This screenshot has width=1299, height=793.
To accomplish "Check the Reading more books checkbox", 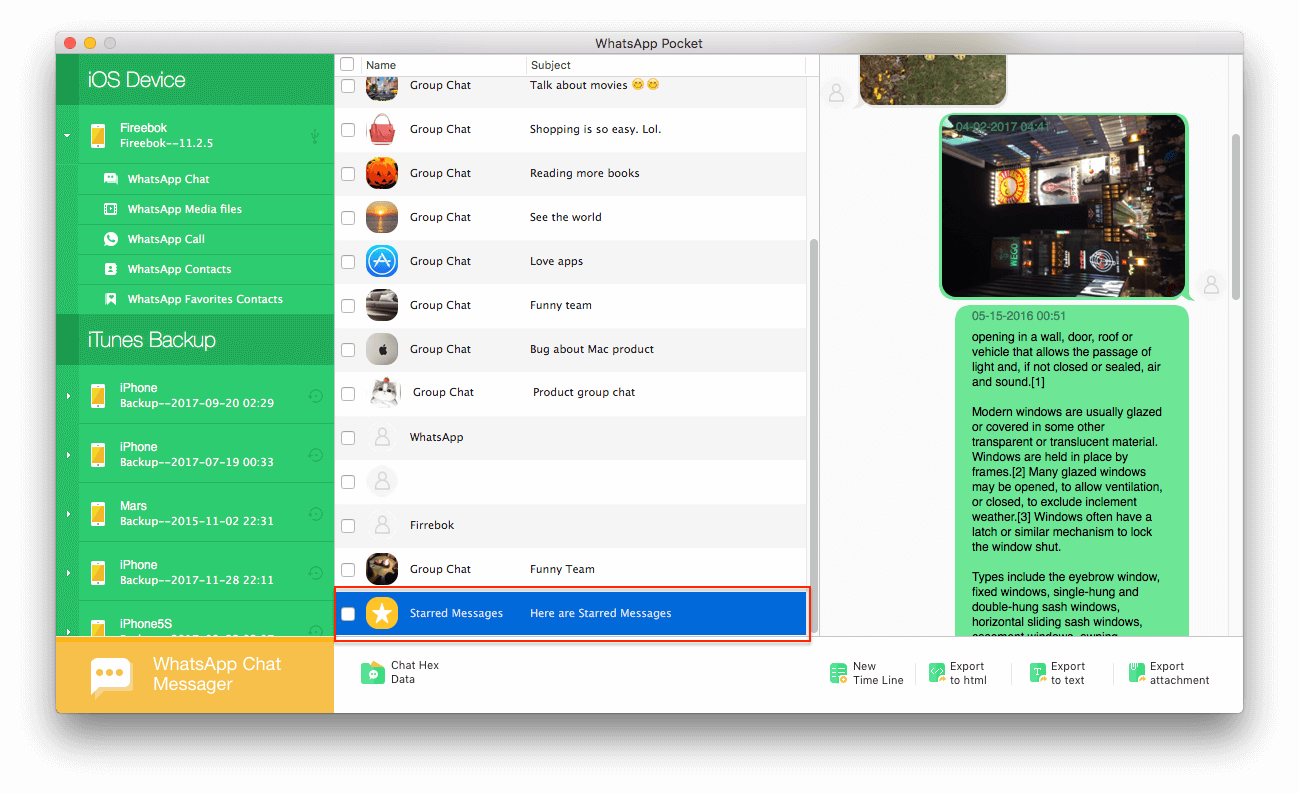I will 348,174.
